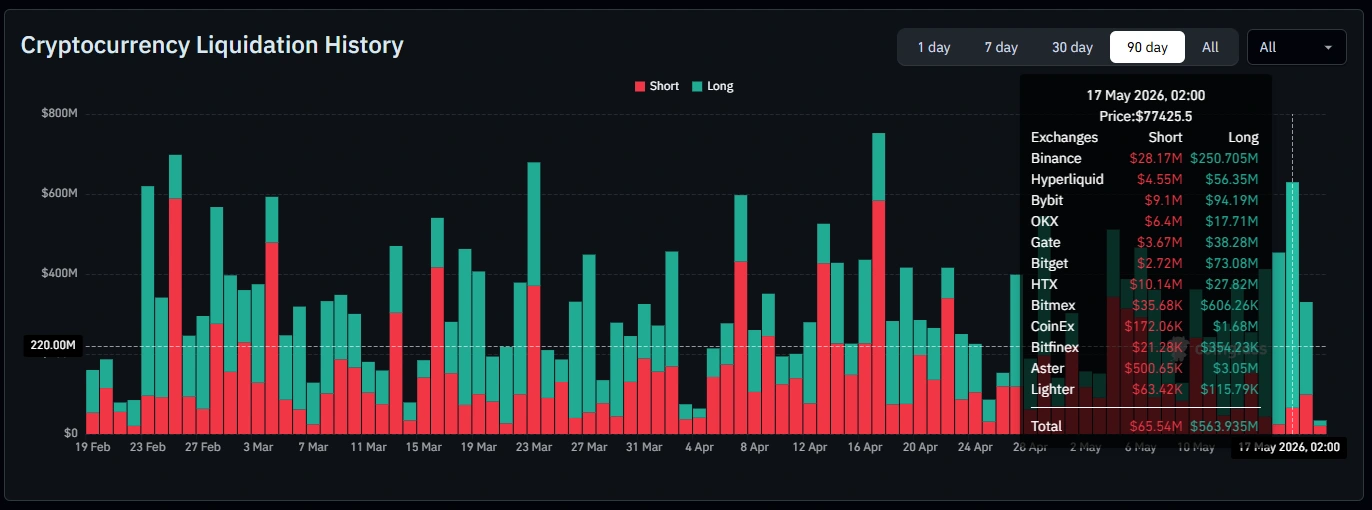Open the All exchanges dropdown
The image size is (1372, 510).
click(x=1296, y=47)
